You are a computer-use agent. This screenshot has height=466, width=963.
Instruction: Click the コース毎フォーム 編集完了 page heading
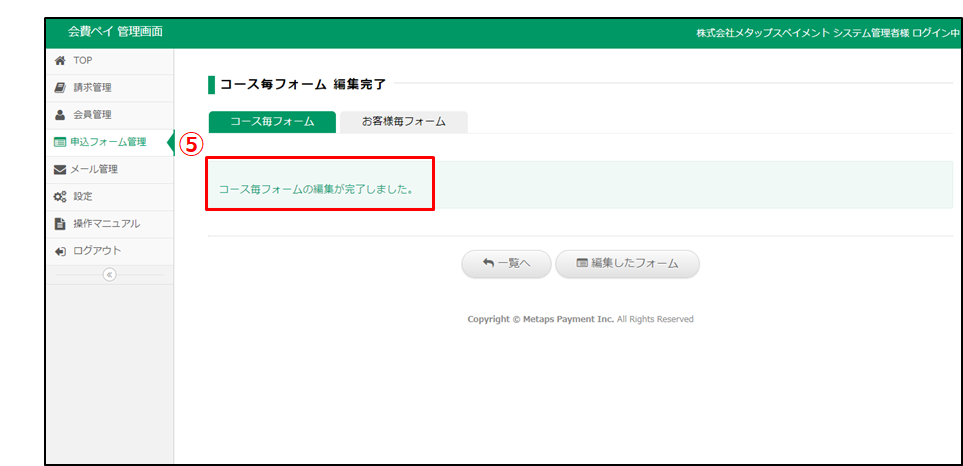tap(303, 84)
